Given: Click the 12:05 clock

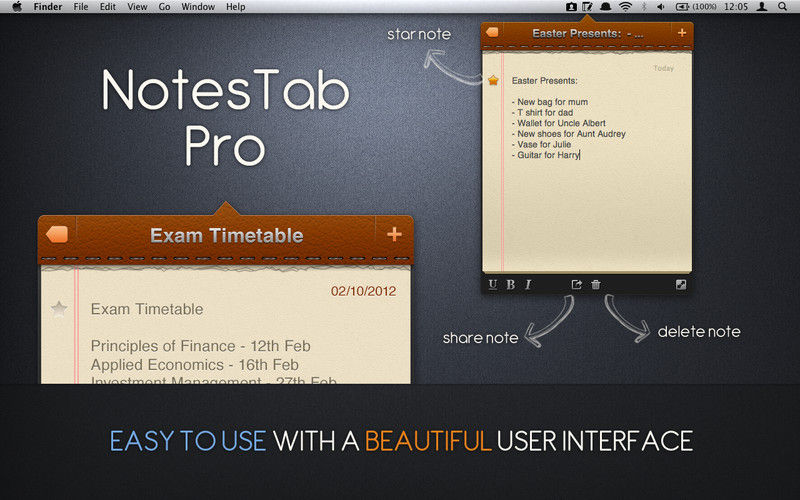Looking at the screenshot, I should tap(736, 7).
